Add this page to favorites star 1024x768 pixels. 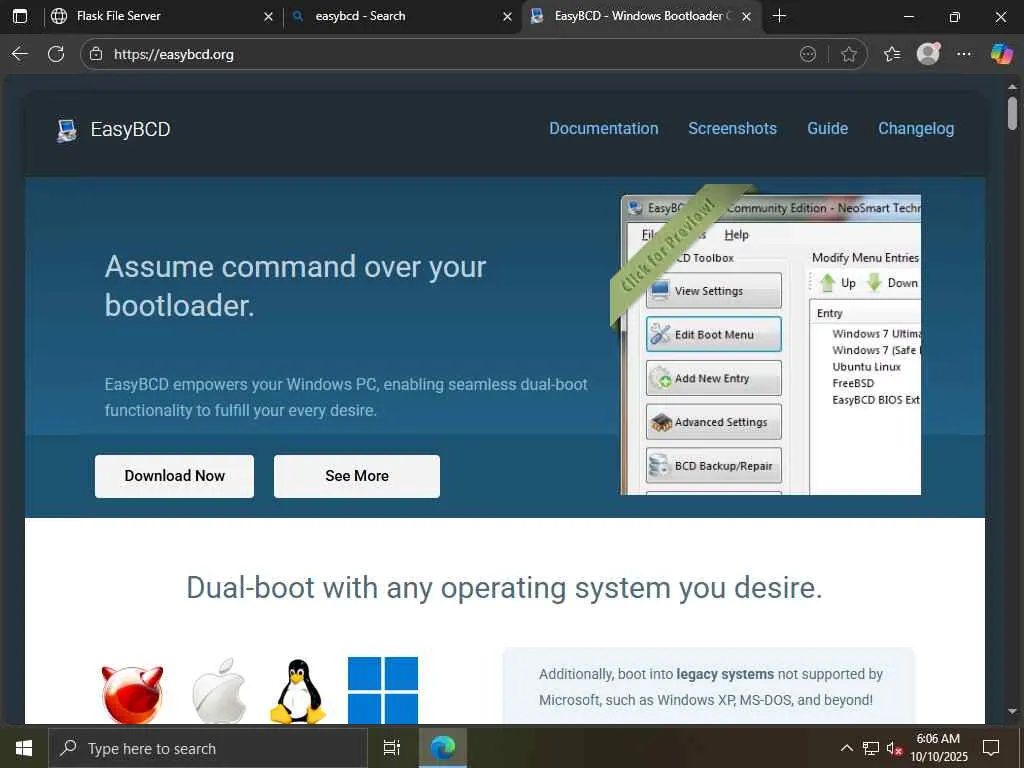pyautogui.click(x=848, y=54)
